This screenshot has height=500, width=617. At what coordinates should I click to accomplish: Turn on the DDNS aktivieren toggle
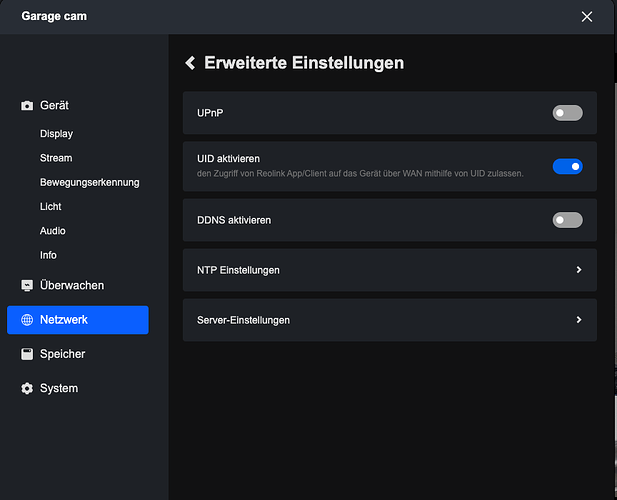point(567,220)
